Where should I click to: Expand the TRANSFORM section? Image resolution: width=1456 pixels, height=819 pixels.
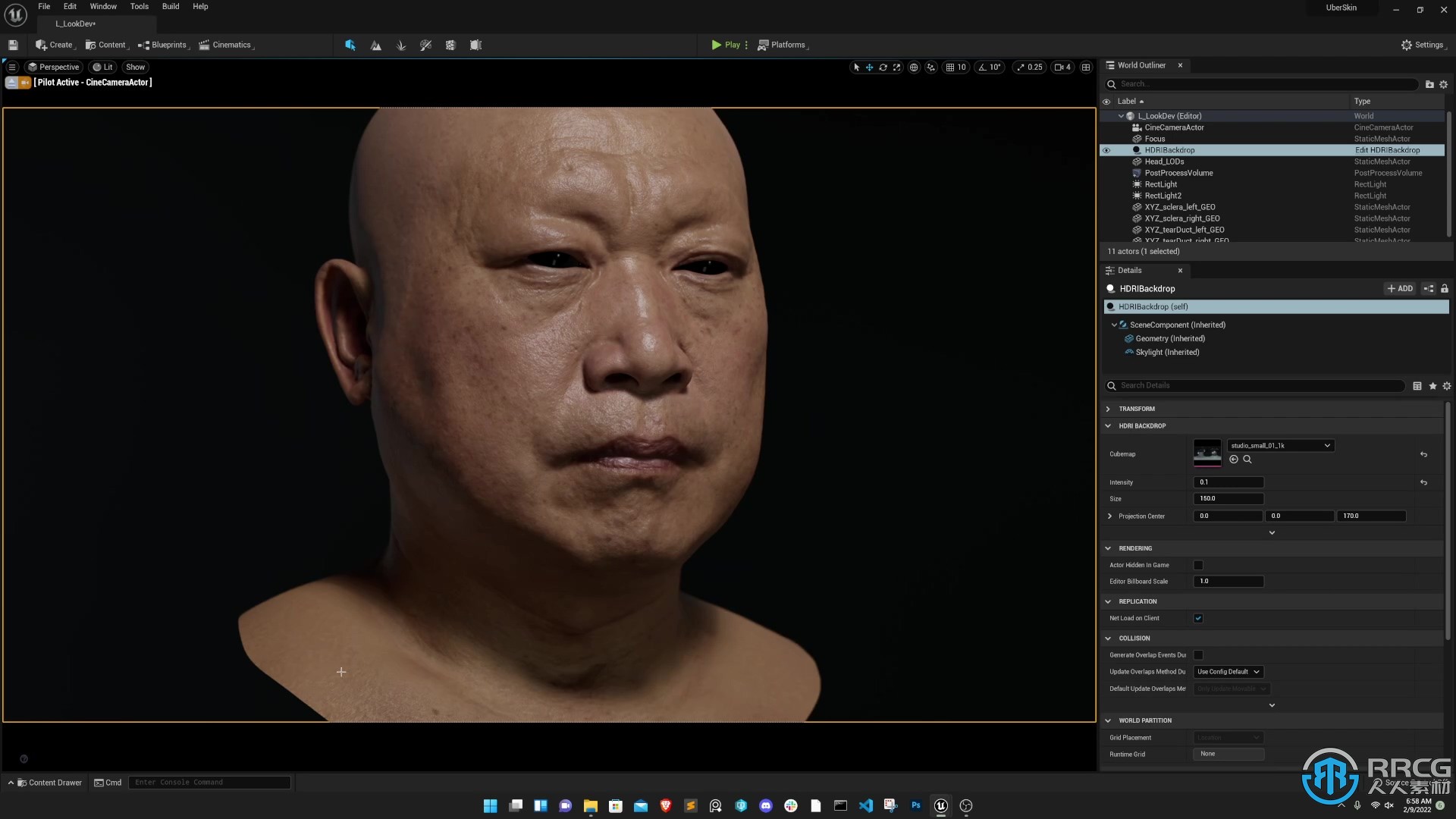click(x=1108, y=409)
